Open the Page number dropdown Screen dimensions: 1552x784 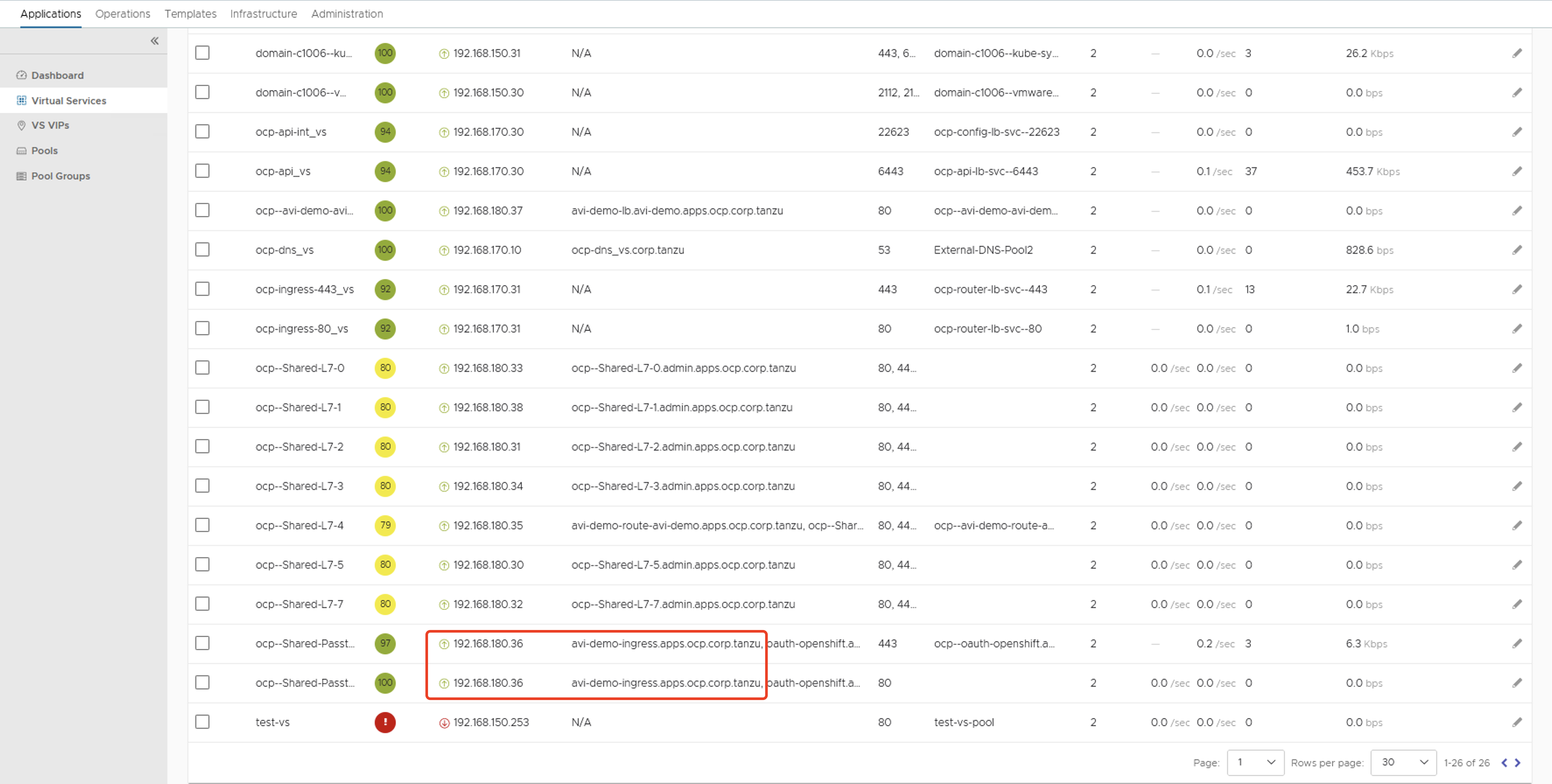coord(1256,762)
